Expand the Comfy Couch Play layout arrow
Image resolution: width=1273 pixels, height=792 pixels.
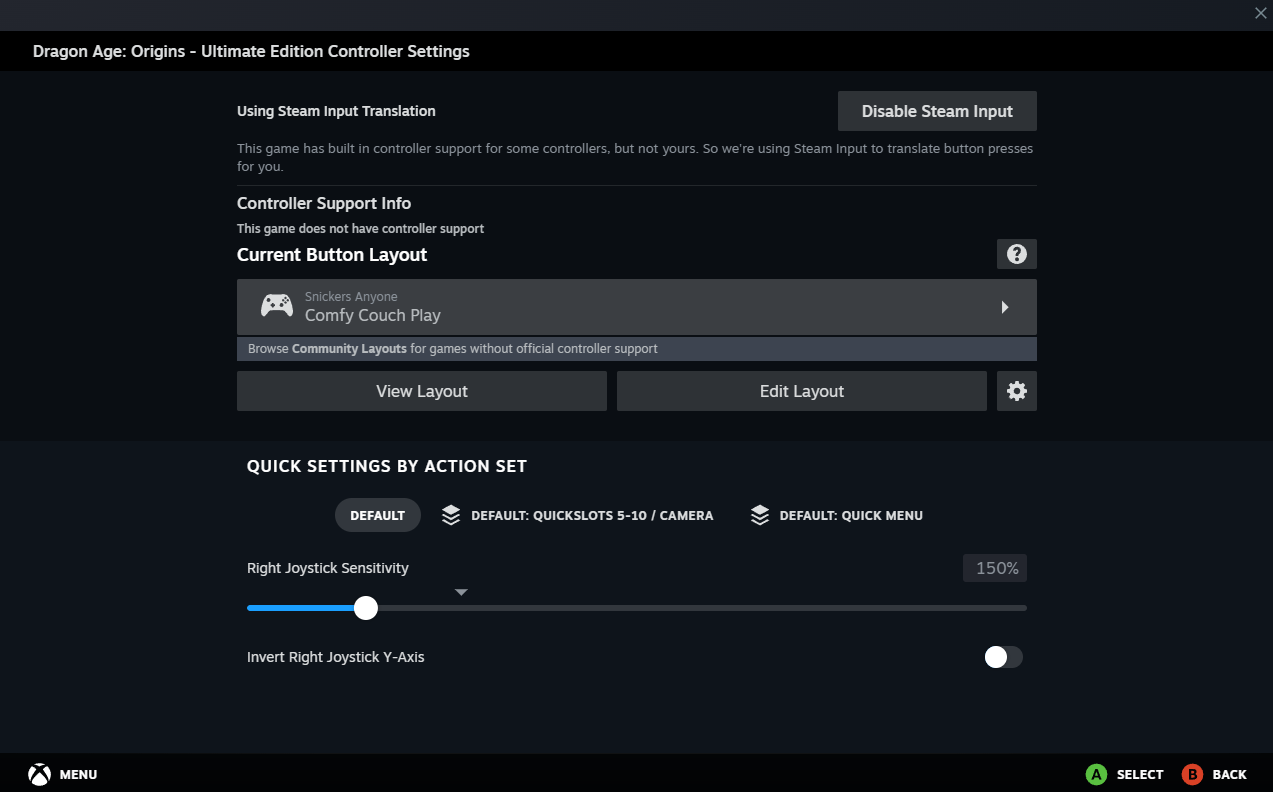point(1005,307)
